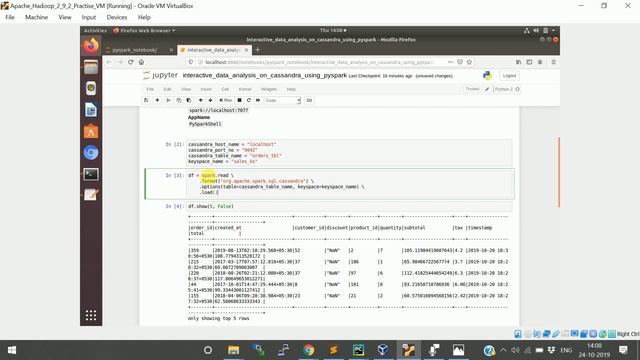Open Firefox from the Ubuntu dock
Viewport: 640px width, 360px height.
tap(91, 45)
